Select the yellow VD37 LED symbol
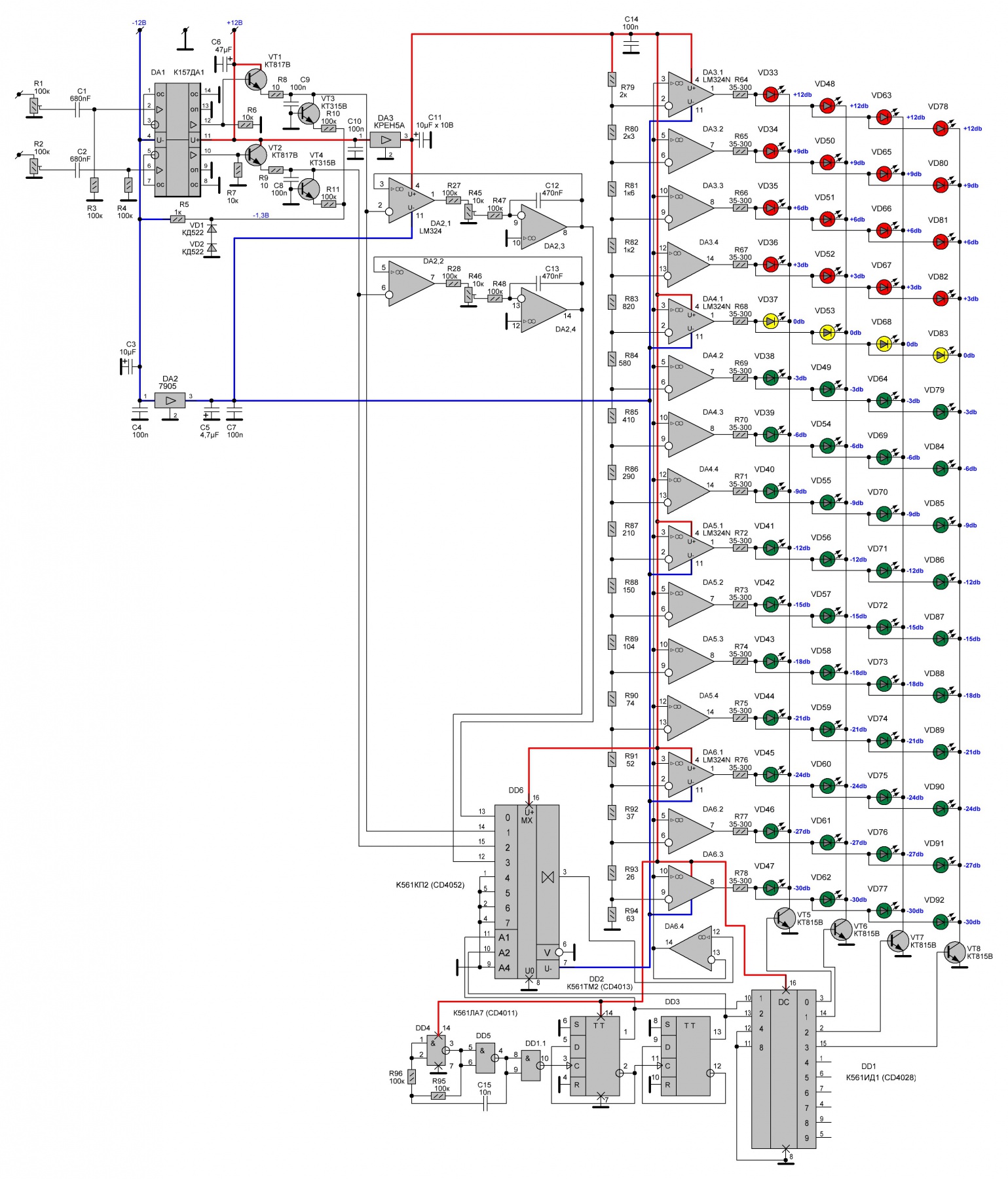Viewport: 1008px width, 1179px height. point(771,321)
